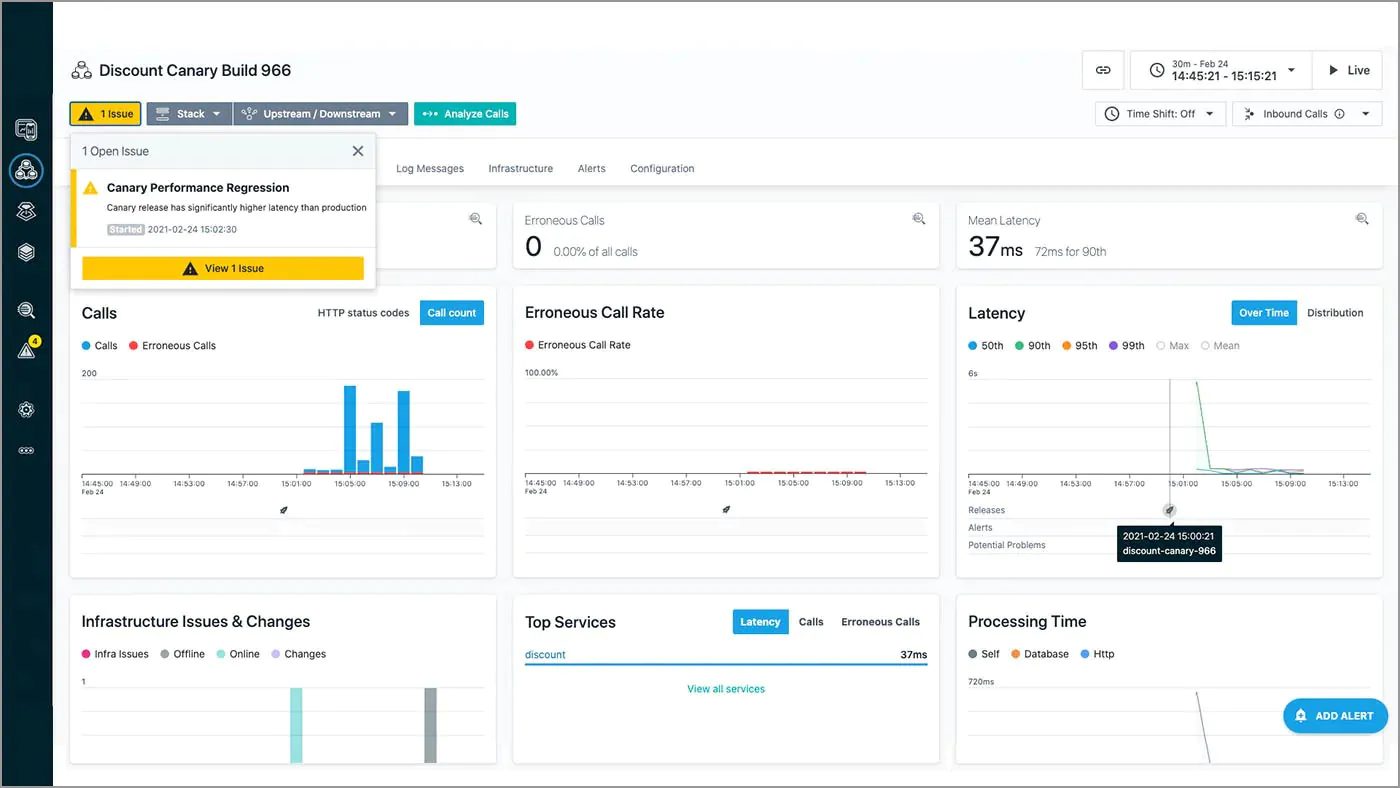Select Call count view in Calls
Screen dimensions: 1400x788
pos(452,313)
